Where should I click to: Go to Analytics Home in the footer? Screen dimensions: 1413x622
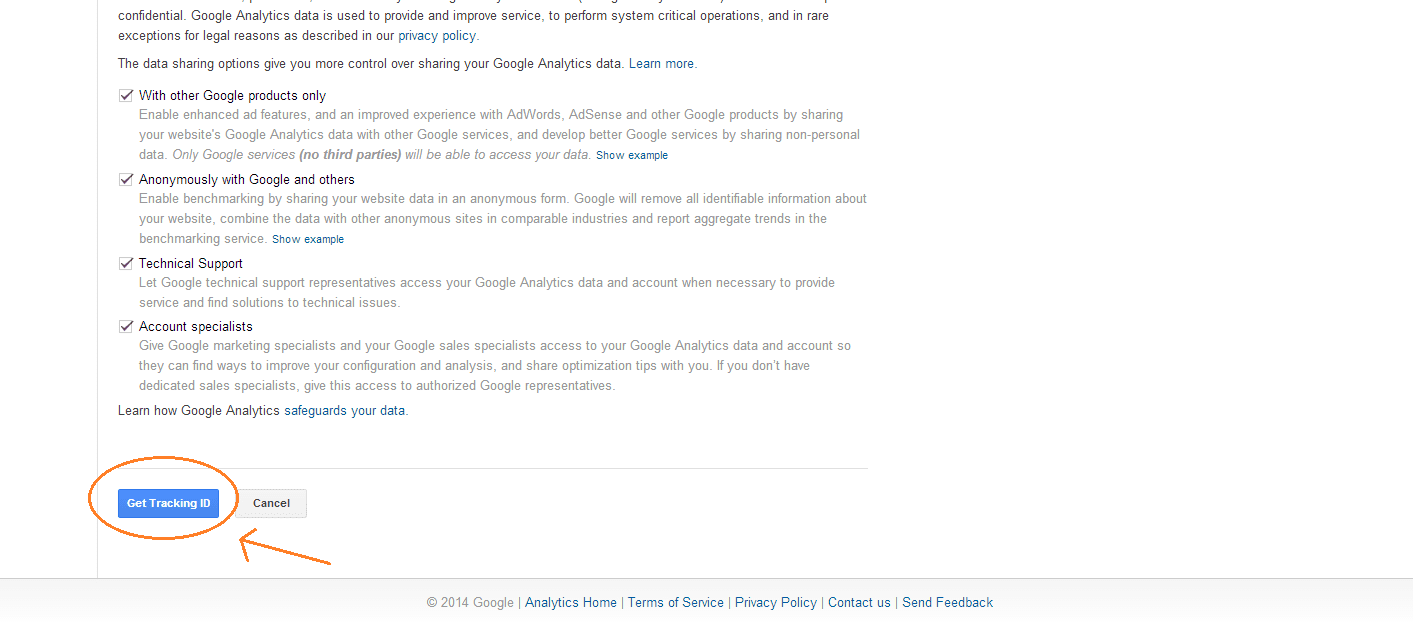[x=571, y=603]
